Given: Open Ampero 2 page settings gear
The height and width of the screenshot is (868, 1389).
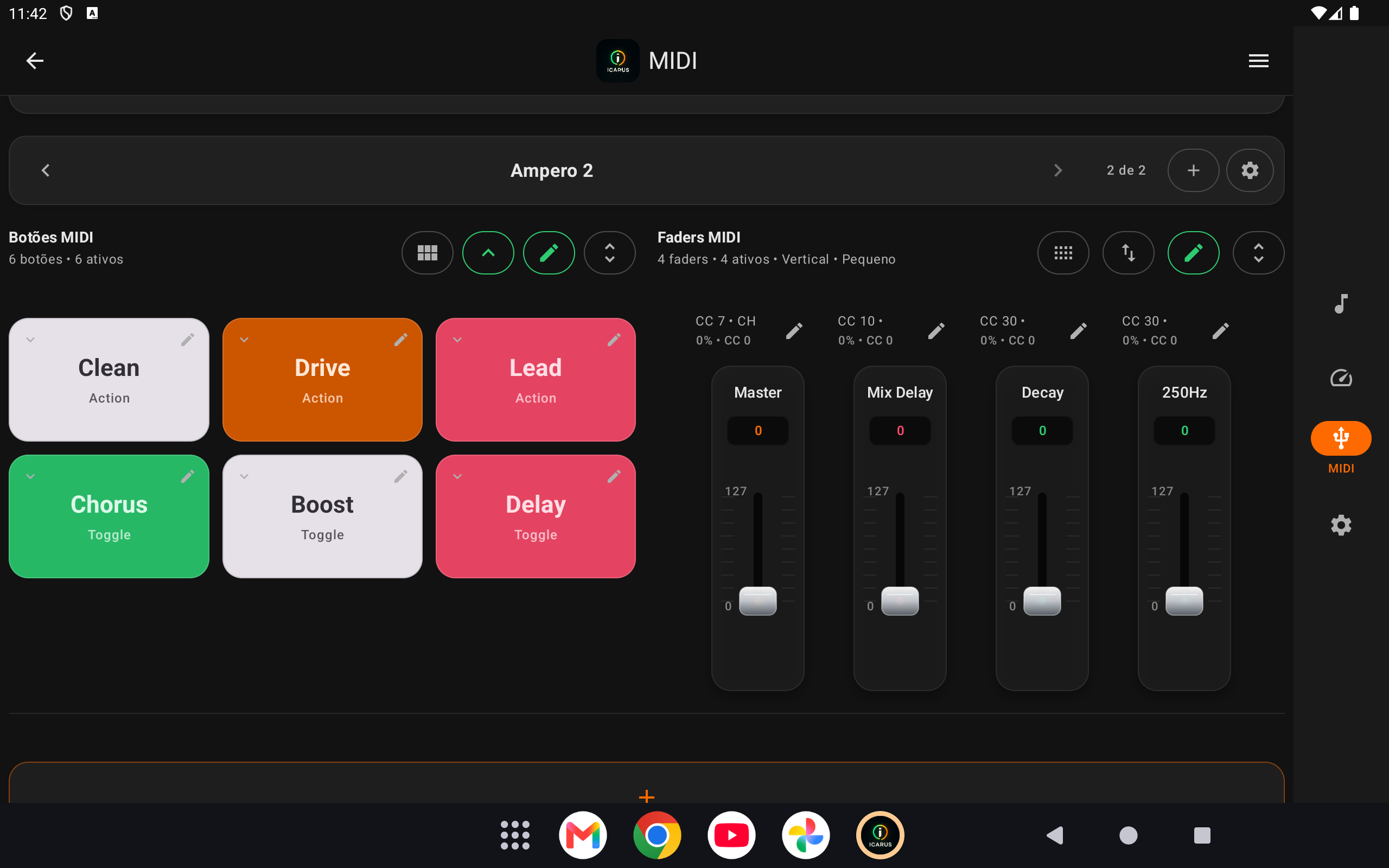Looking at the screenshot, I should pyautogui.click(x=1250, y=170).
